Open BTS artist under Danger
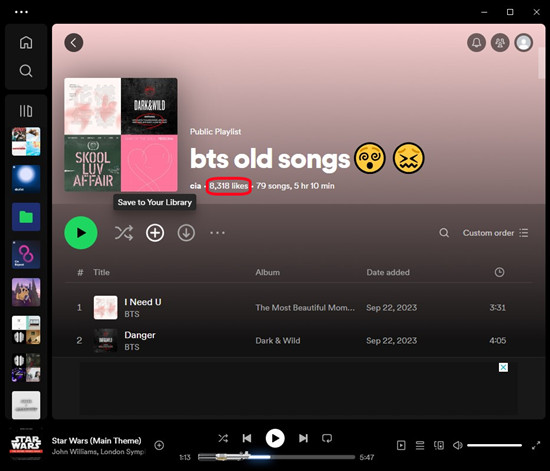Viewport: 550px width, 471px height. [x=132, y=347]
